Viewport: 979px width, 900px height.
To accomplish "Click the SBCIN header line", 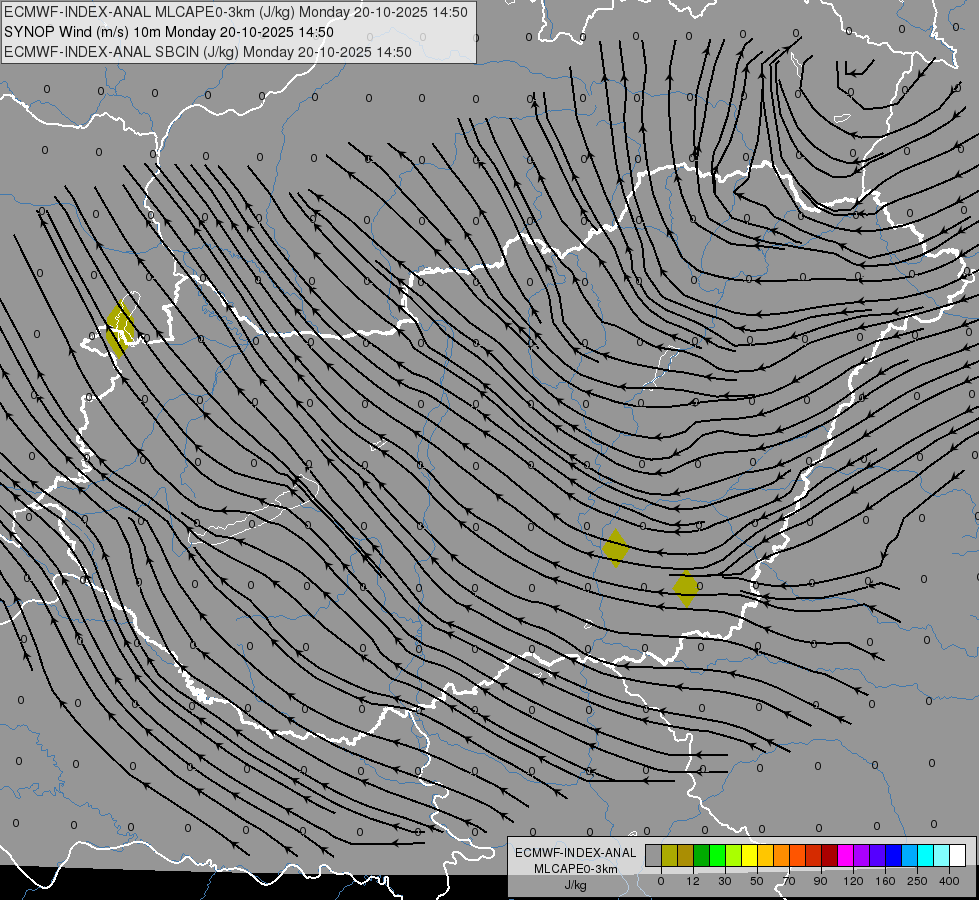I will click(x=208, y=52).
